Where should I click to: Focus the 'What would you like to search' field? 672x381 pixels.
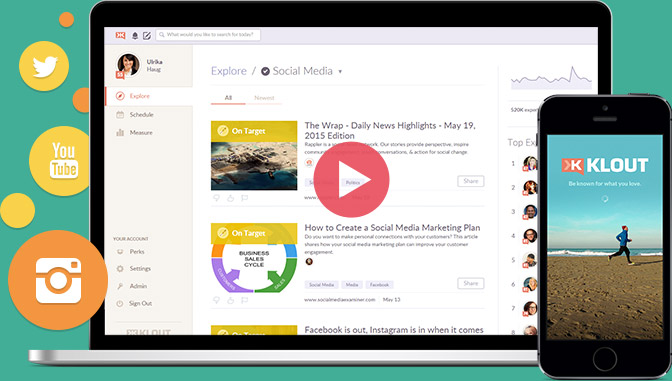pos(208,35)
